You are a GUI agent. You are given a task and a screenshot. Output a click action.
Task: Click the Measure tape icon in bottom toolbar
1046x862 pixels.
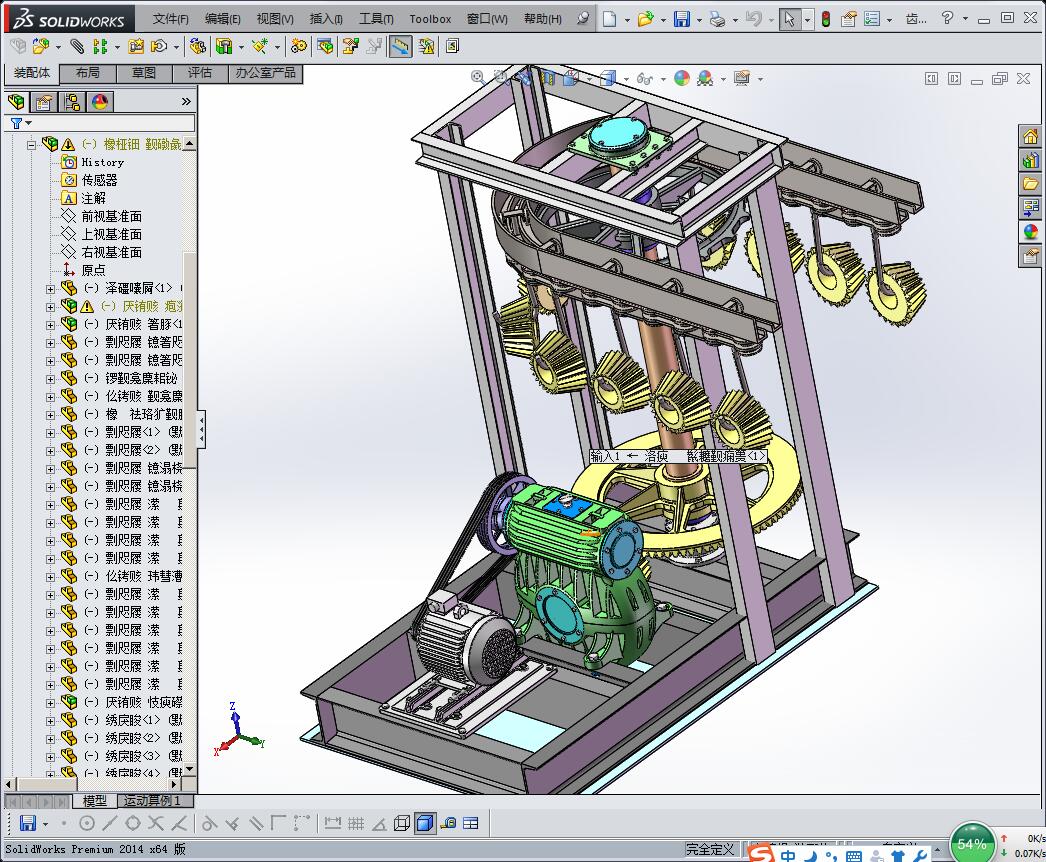448,823
